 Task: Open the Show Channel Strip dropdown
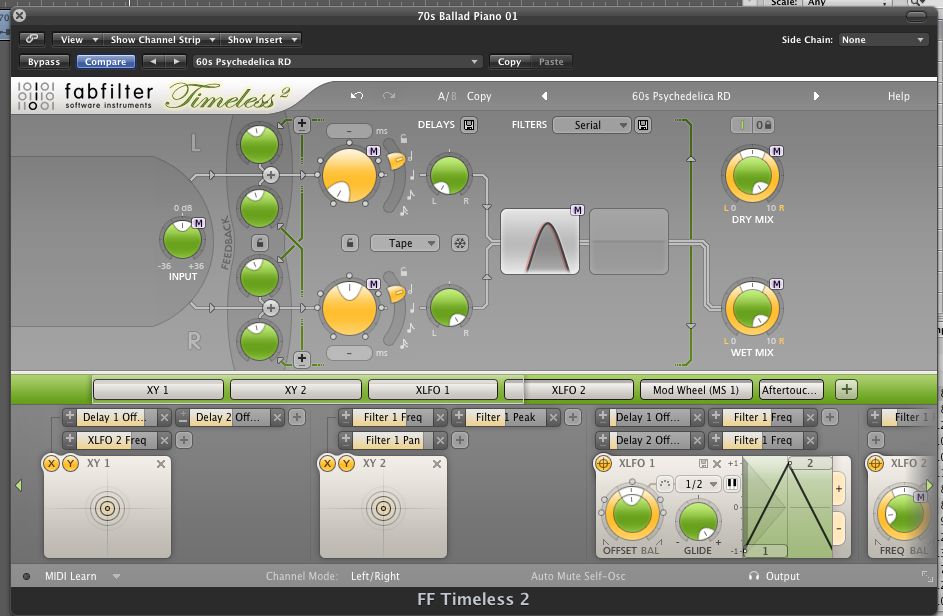[x=161, y=40]
